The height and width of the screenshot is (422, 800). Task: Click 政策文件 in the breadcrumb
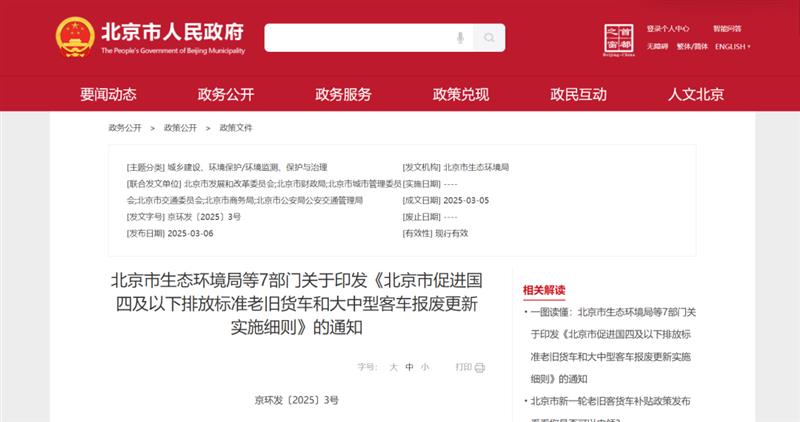[236, 128]
